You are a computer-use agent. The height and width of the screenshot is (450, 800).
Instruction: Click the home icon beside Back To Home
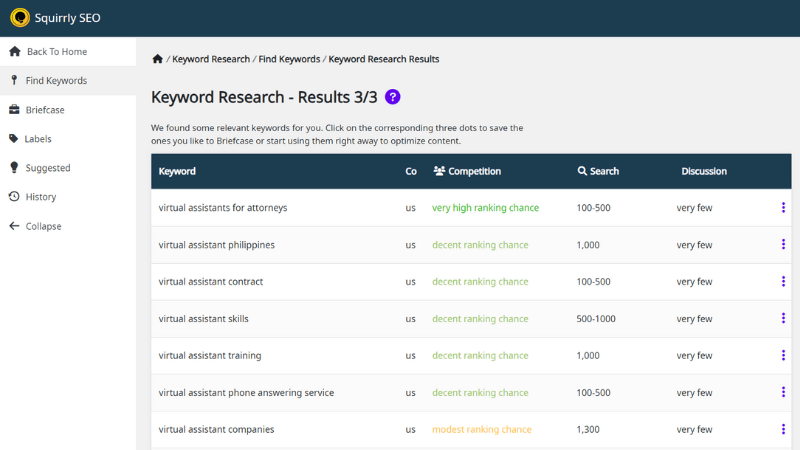(15, 51)
